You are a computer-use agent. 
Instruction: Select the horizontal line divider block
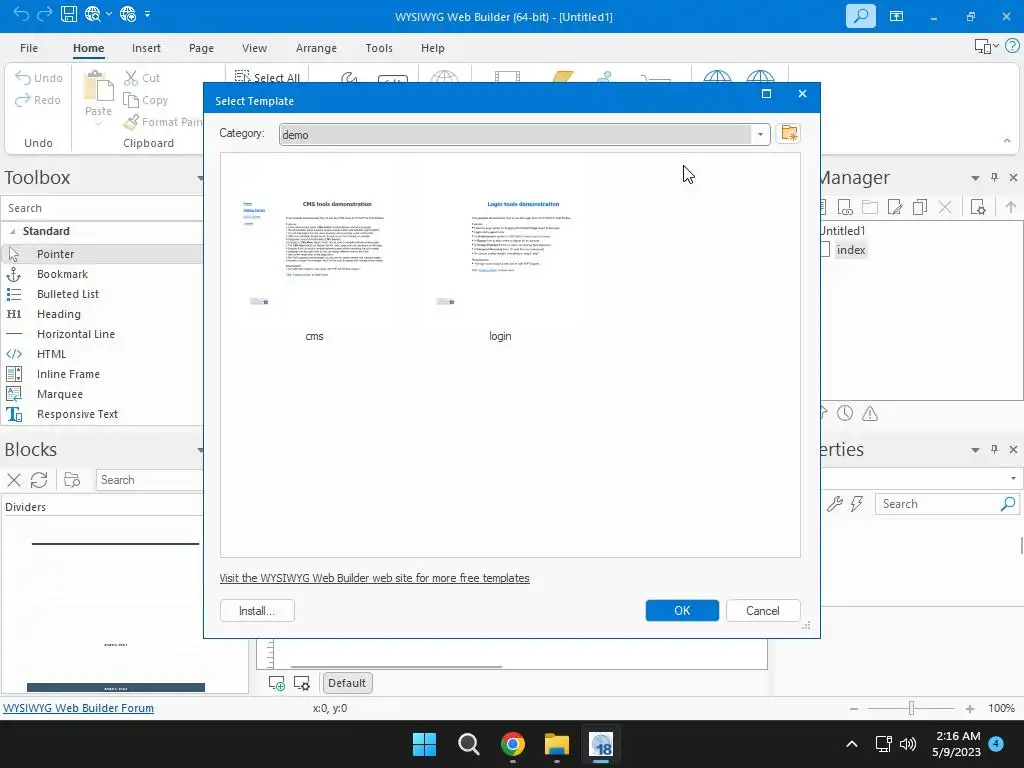[115, 543]
